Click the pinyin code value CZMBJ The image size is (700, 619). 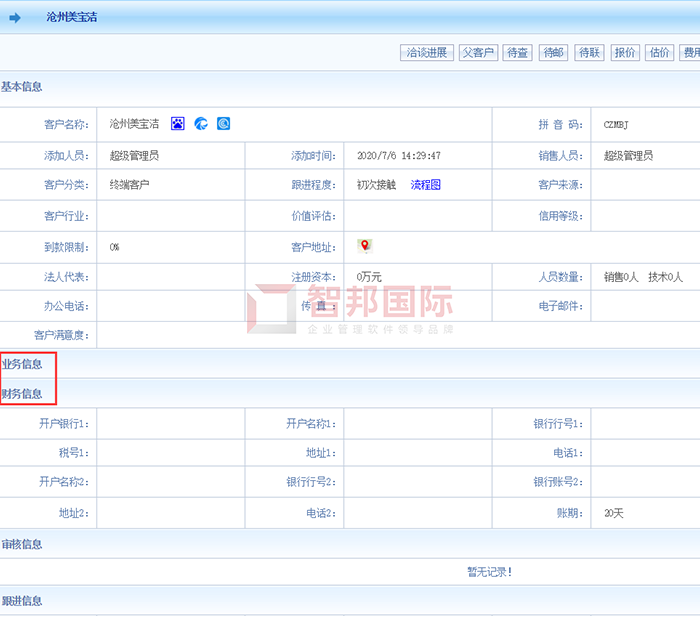tap(616, 125)
